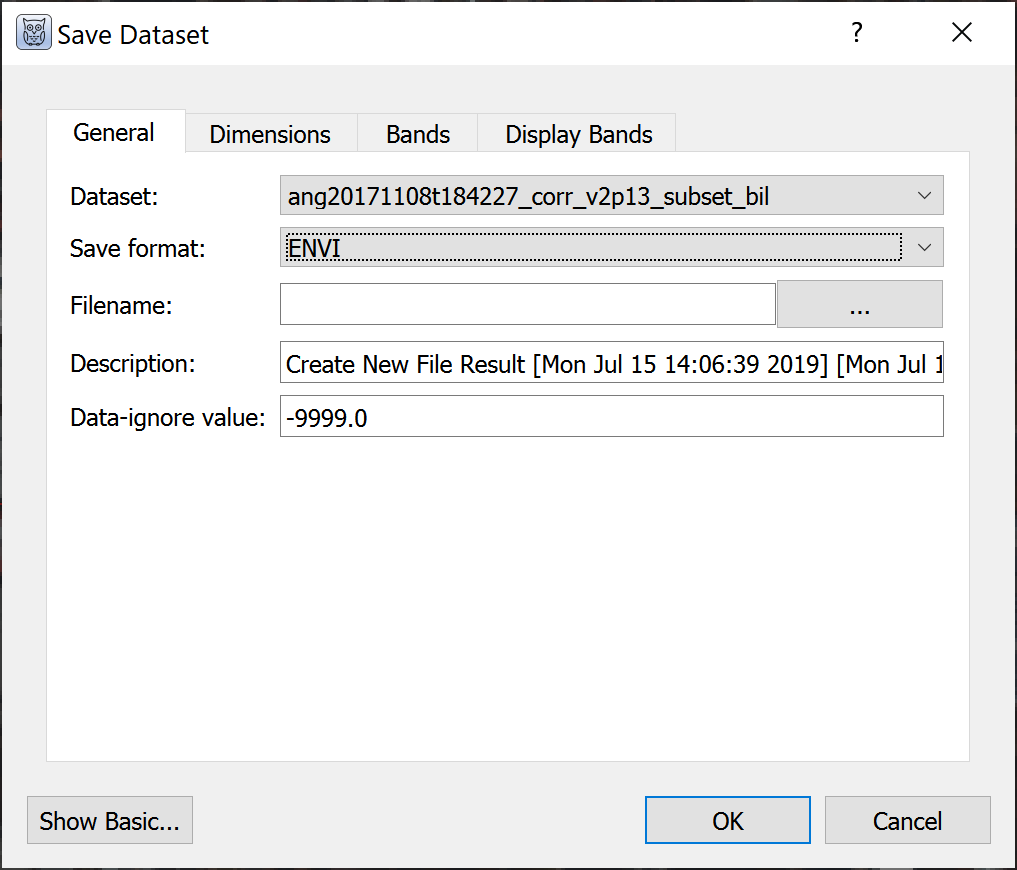The height and width of the screenshot is (870, 1017).
Task: Click the Data-ignore value field showing -9999.0
Action: [611, 417]
